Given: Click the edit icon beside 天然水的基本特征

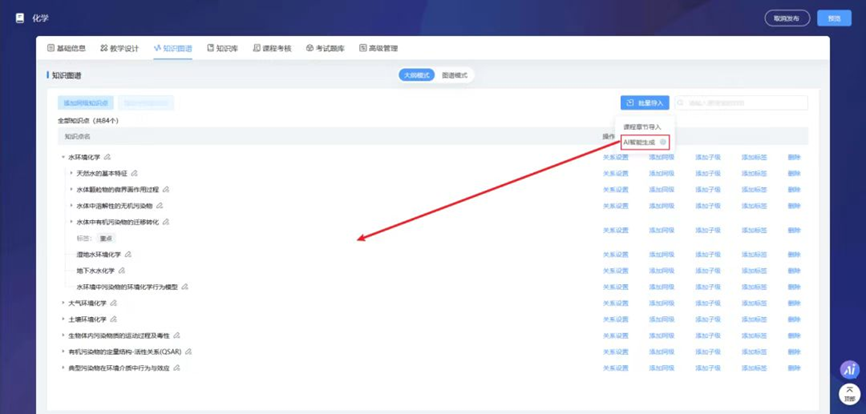Looking at the screenshot, I should 134,173.
